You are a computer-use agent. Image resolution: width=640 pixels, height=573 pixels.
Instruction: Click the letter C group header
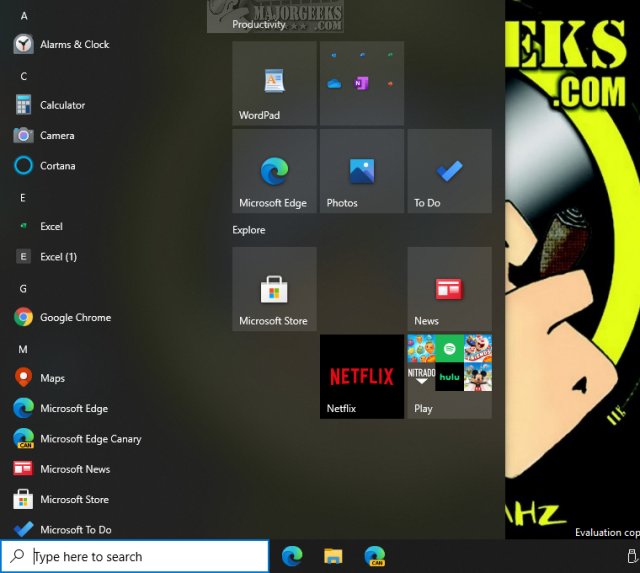(24, 76)
